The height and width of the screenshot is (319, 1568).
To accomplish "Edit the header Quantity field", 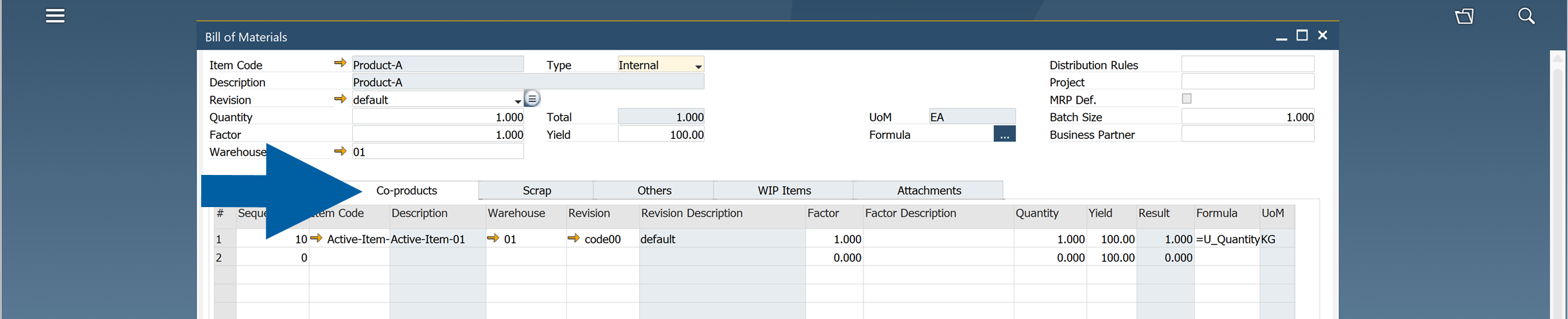I will point(438,116).
